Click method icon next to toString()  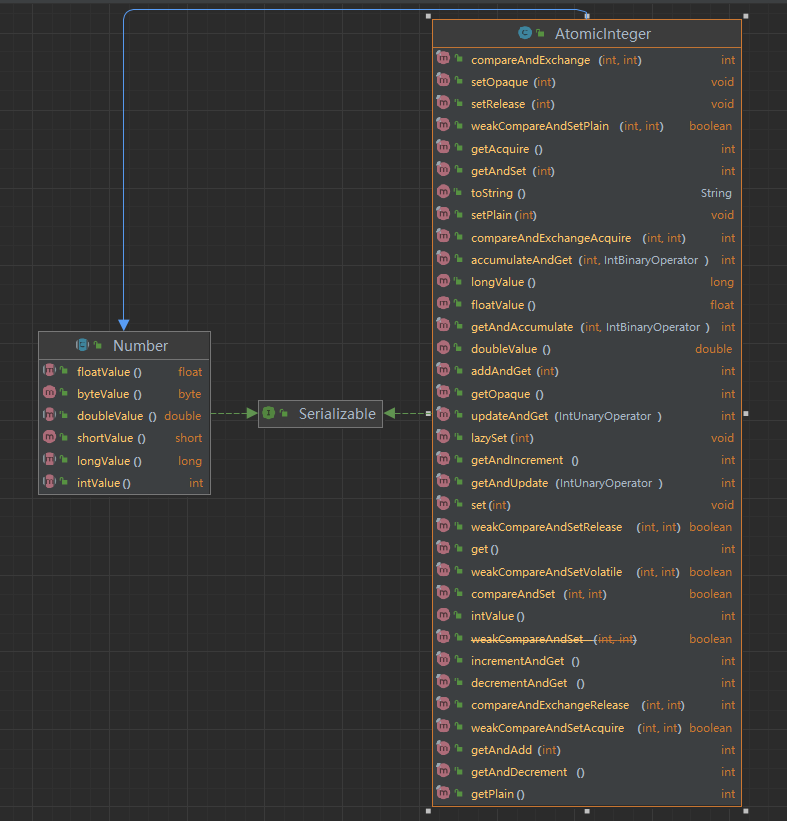click(x=444, y=193)
